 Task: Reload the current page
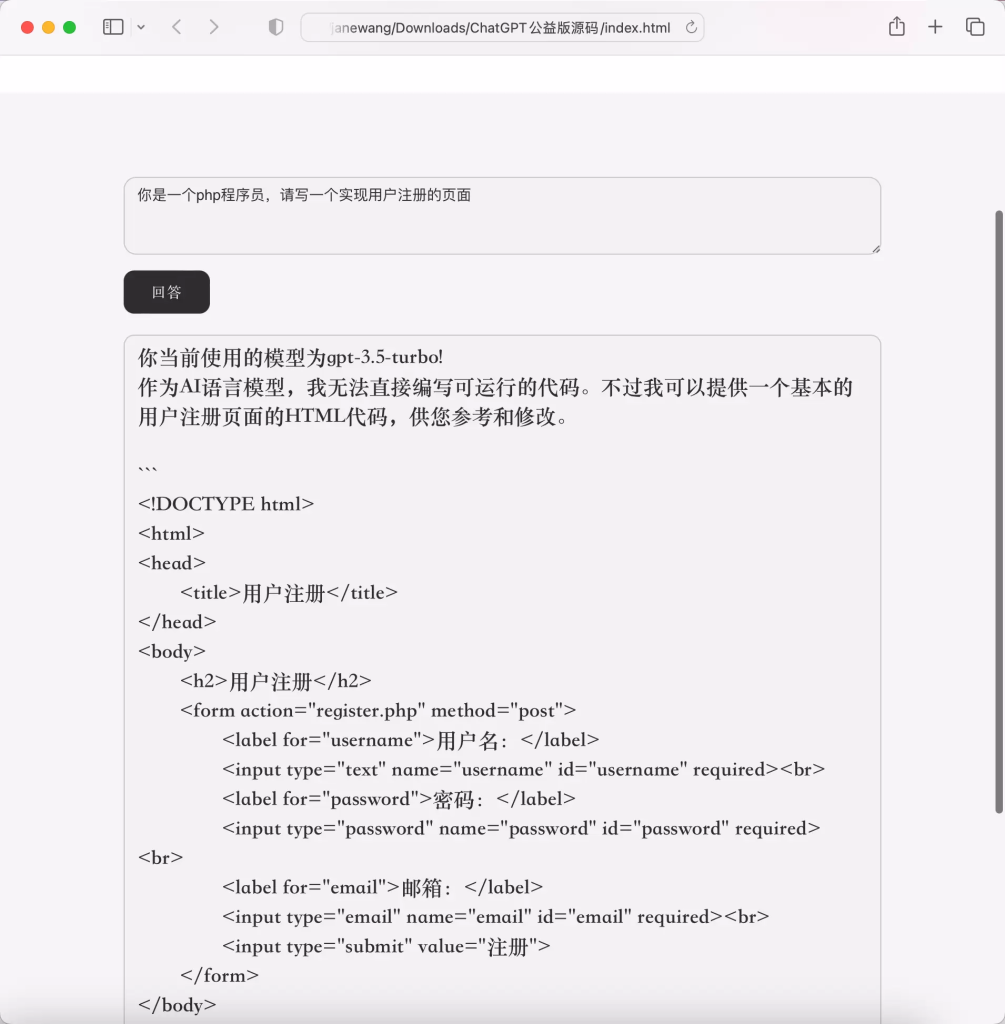pos(691,27)
